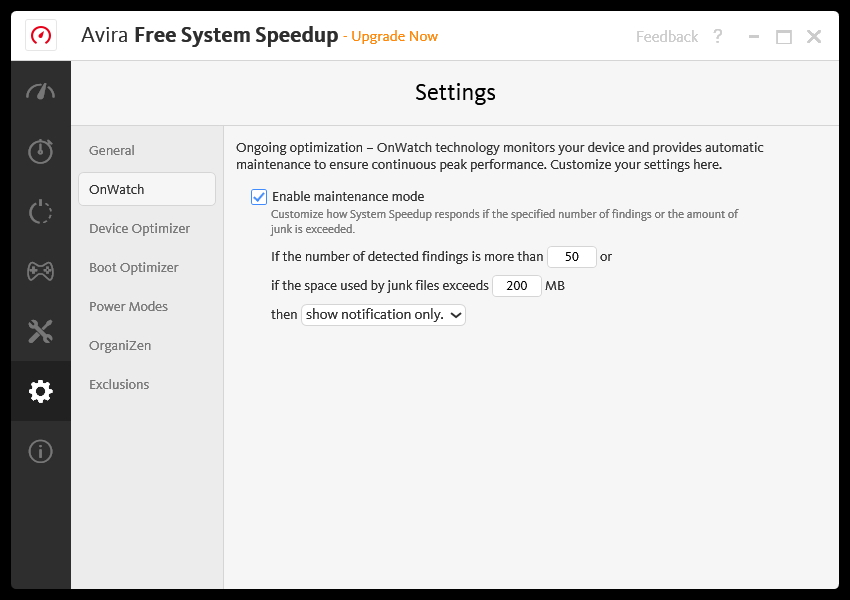Click the Upgrade Now link
Screen dimensions: 850x600
coord(394,37)
